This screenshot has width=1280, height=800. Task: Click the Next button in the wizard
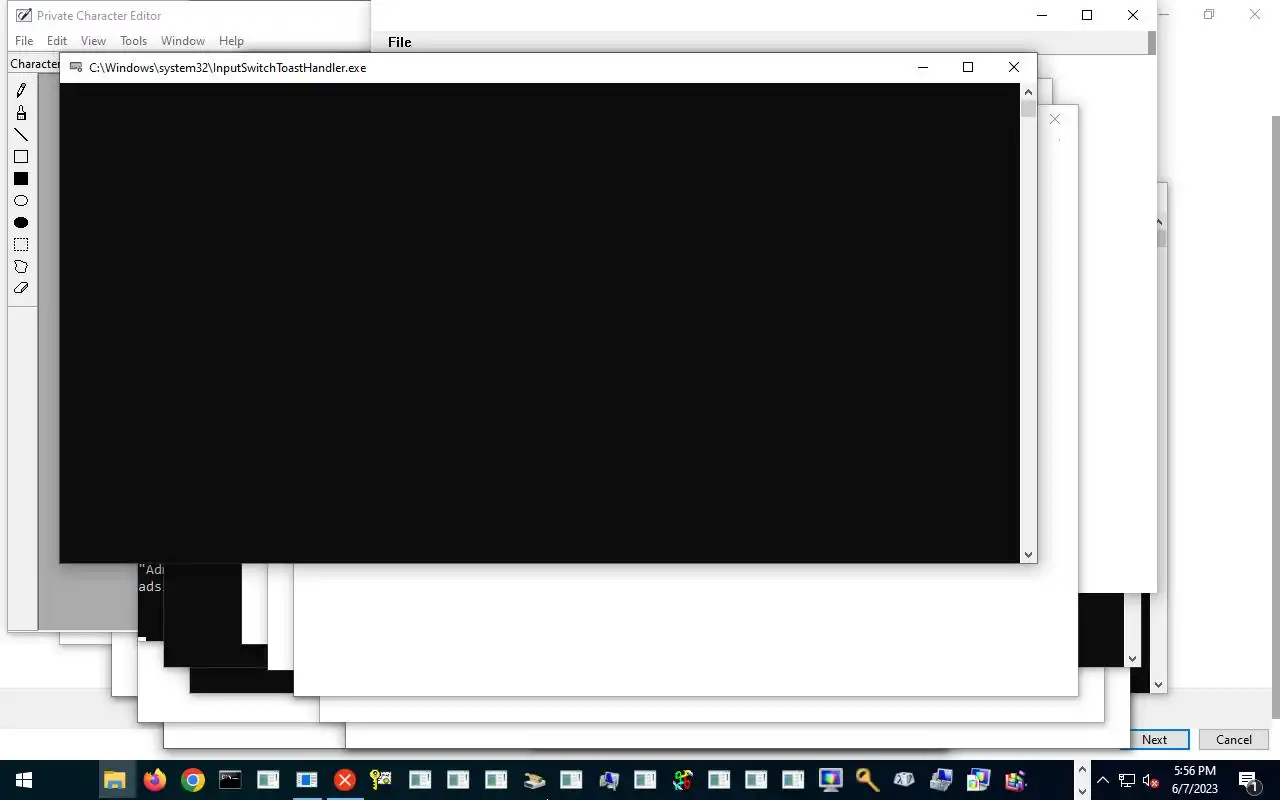coord(1154,740)
